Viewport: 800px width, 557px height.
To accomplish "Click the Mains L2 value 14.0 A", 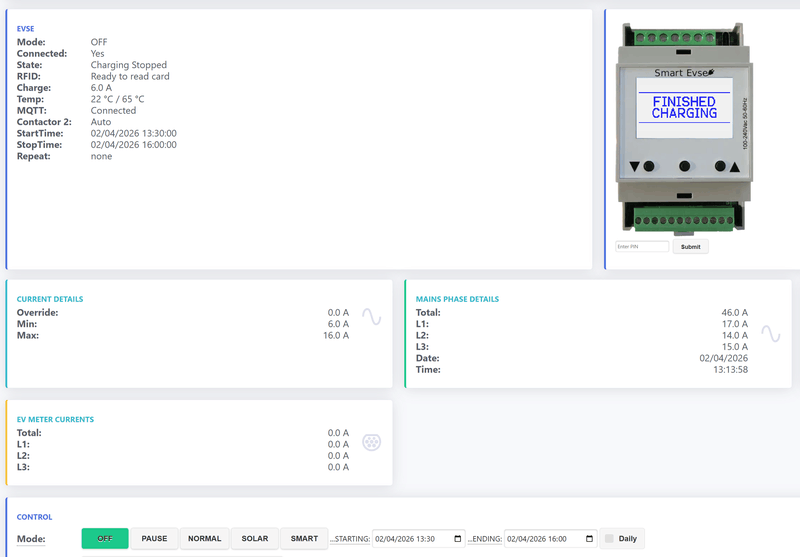I will (735, 336).
